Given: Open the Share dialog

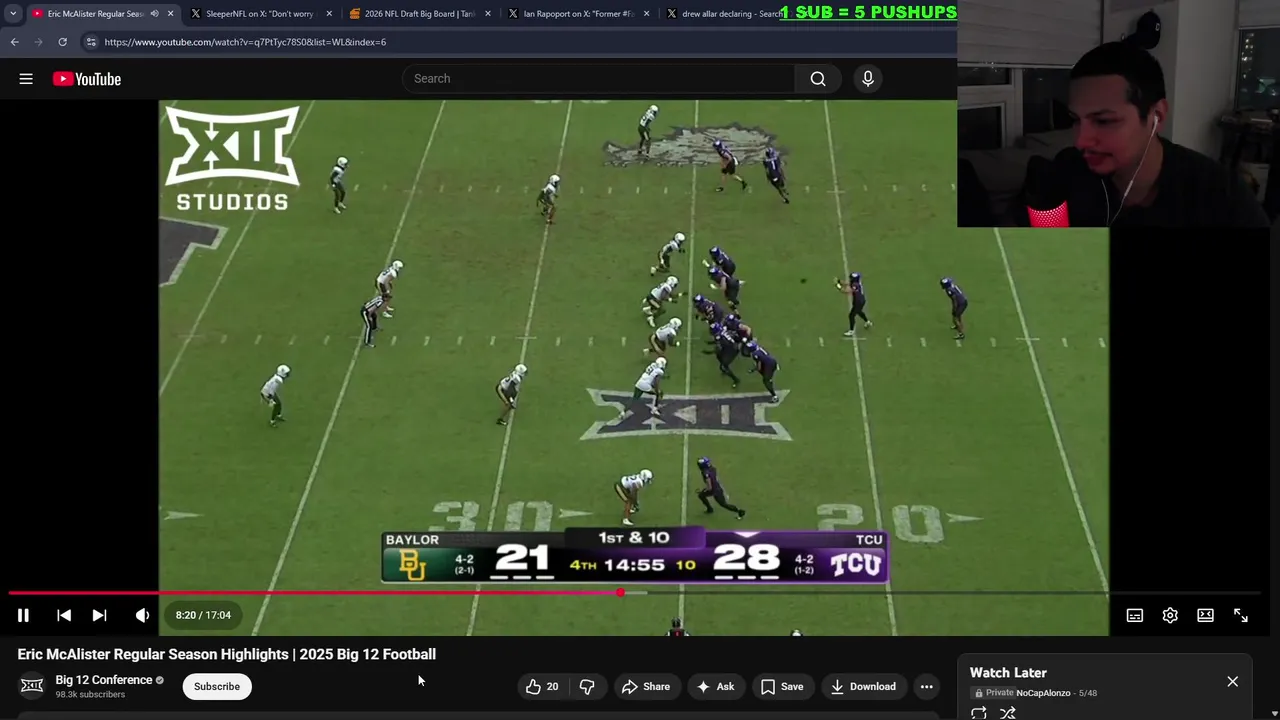Looking at the screenshot, I should point(646,686).
